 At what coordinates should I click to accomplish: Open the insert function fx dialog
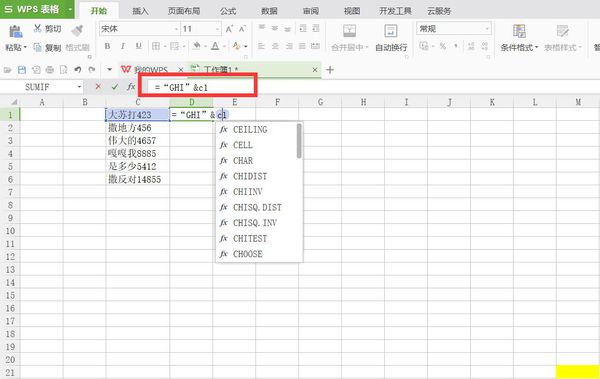point(131,87)
